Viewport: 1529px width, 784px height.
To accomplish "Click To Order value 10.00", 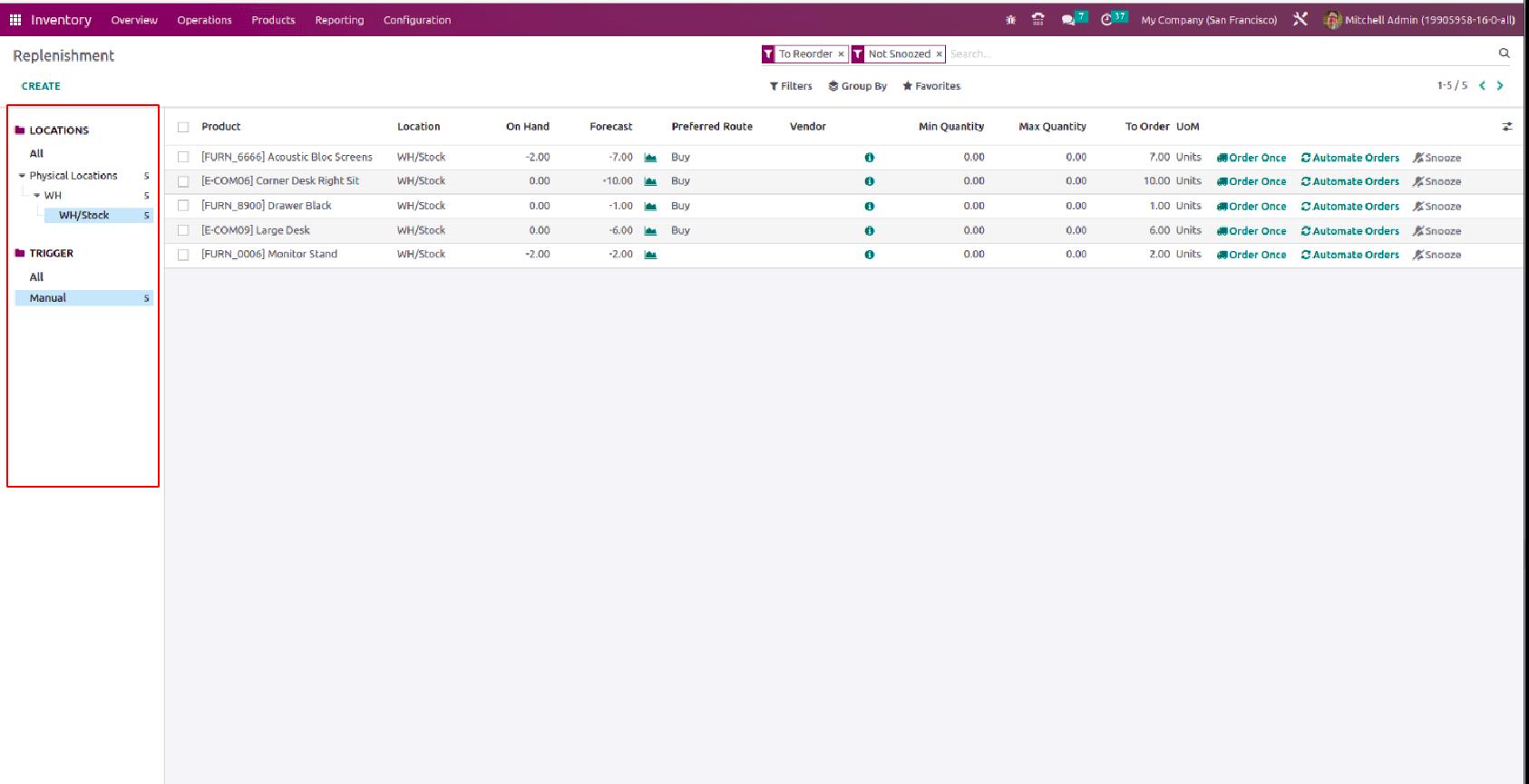I will pyautogui.click(x=1156, y=181).
